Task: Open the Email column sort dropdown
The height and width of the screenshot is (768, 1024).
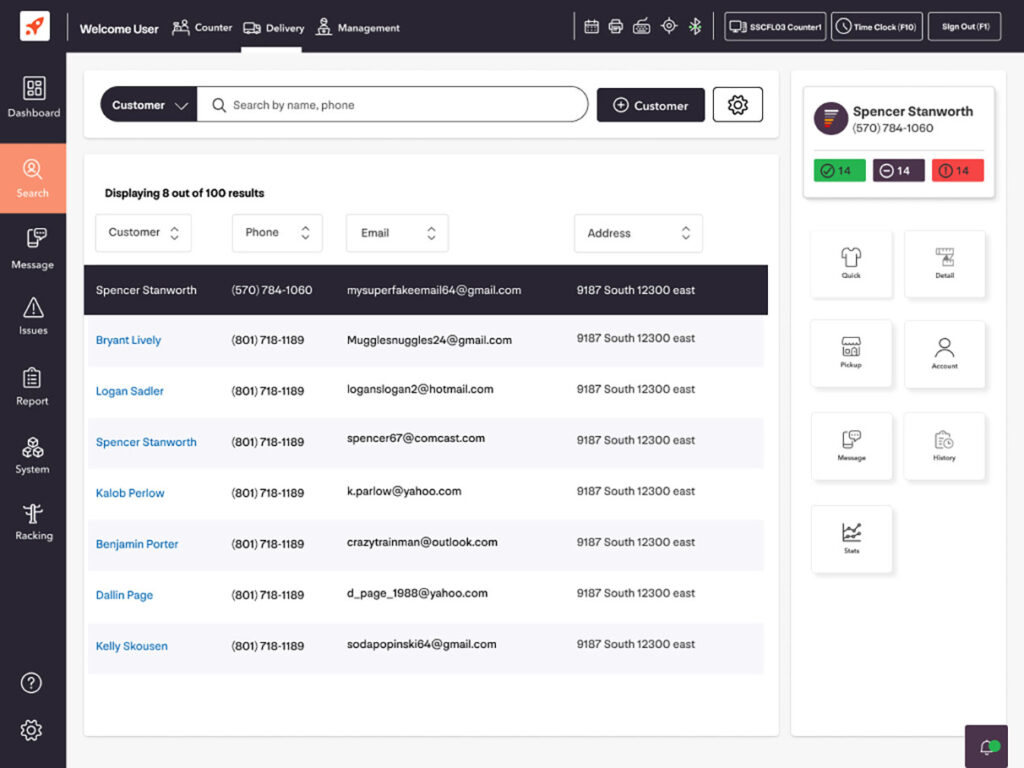Action: [397, 233]
